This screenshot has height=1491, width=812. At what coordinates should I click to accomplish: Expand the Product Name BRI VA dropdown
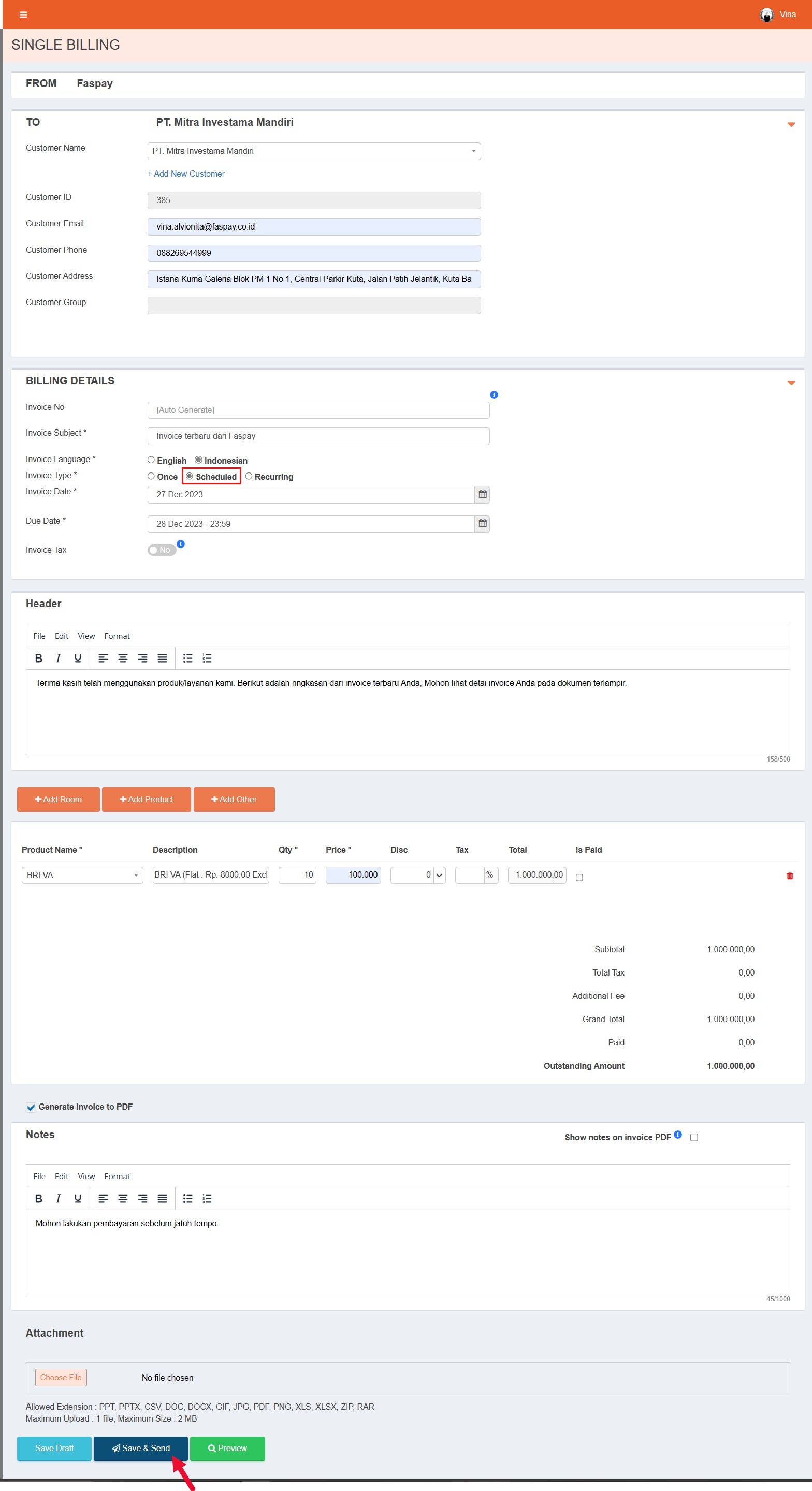pyautogui.click(x=82, y=875)
